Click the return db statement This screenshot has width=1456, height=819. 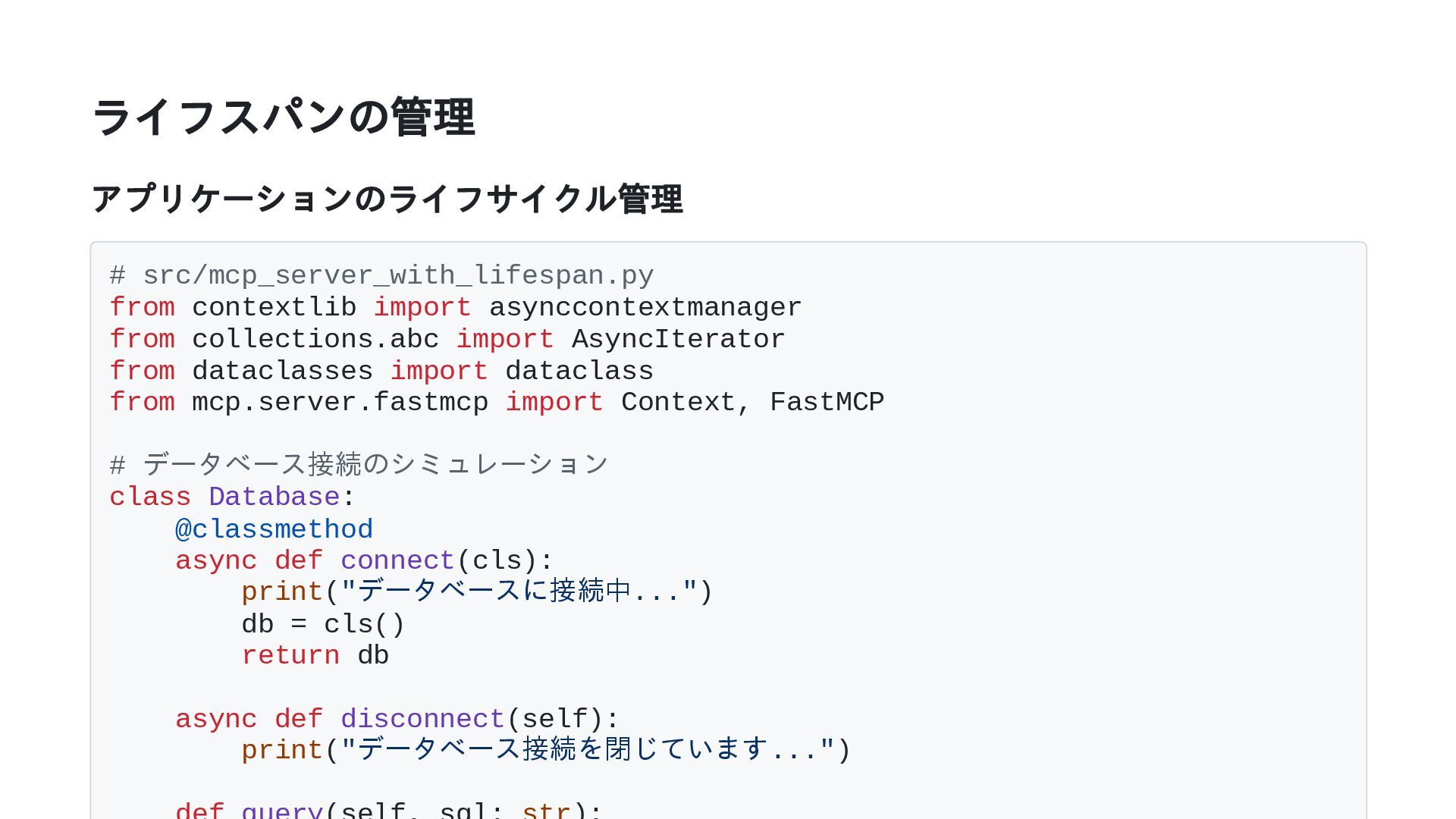[315, 655]
